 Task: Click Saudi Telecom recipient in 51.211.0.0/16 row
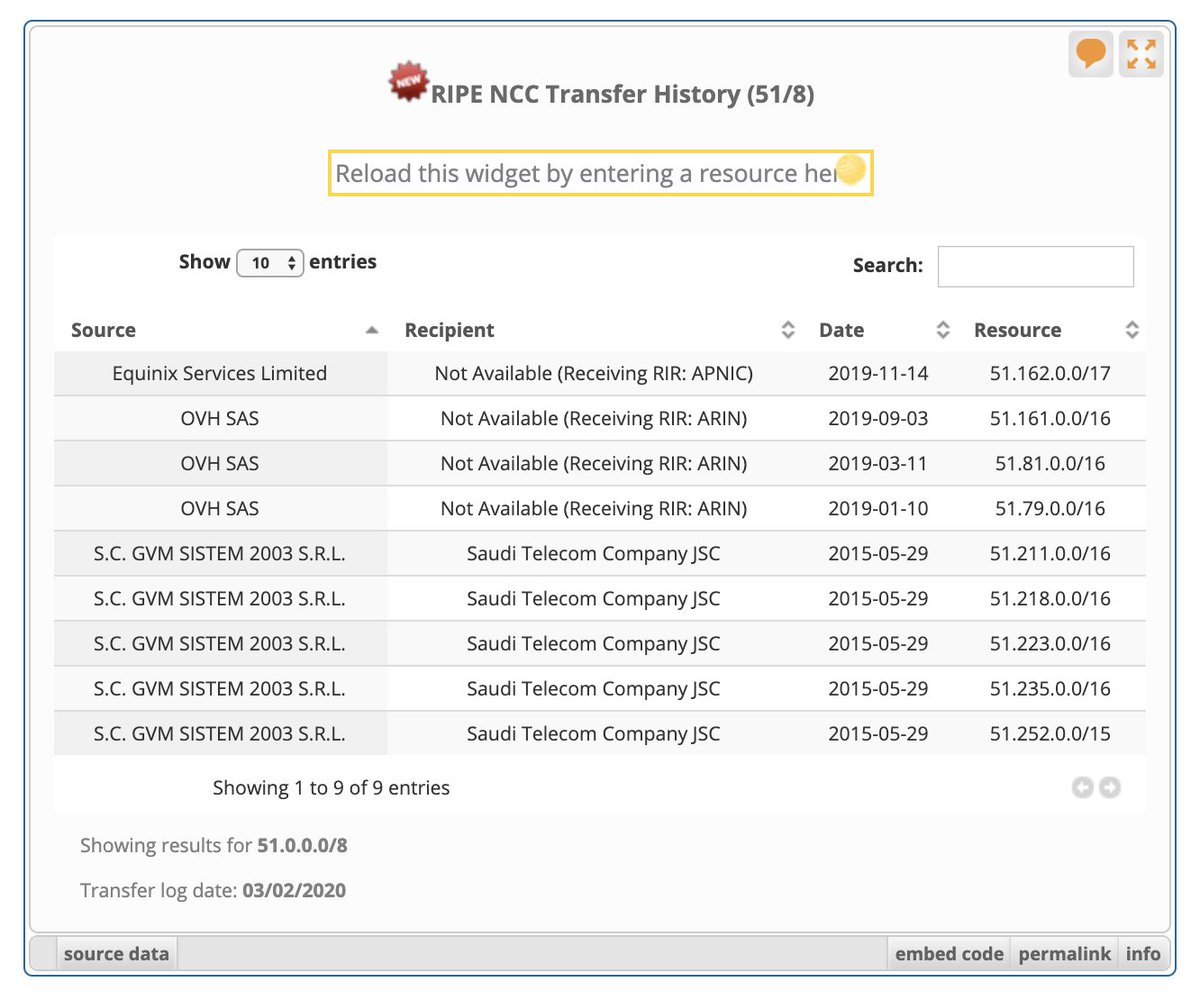coord(594,553)
